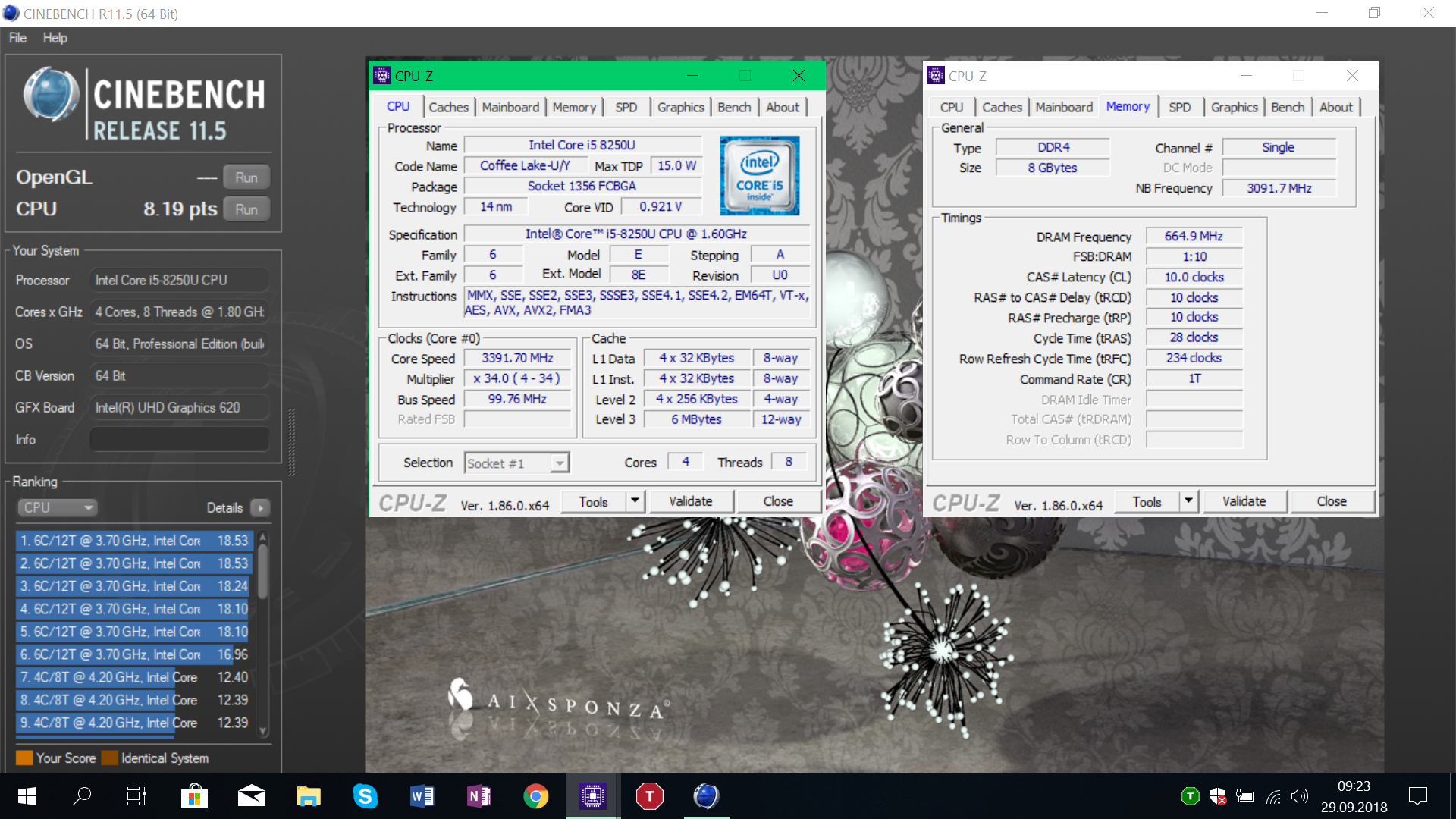1456x819 pixels.
Task: Switch to CPU tab in right CPU-Z
Action: point(952,108)
